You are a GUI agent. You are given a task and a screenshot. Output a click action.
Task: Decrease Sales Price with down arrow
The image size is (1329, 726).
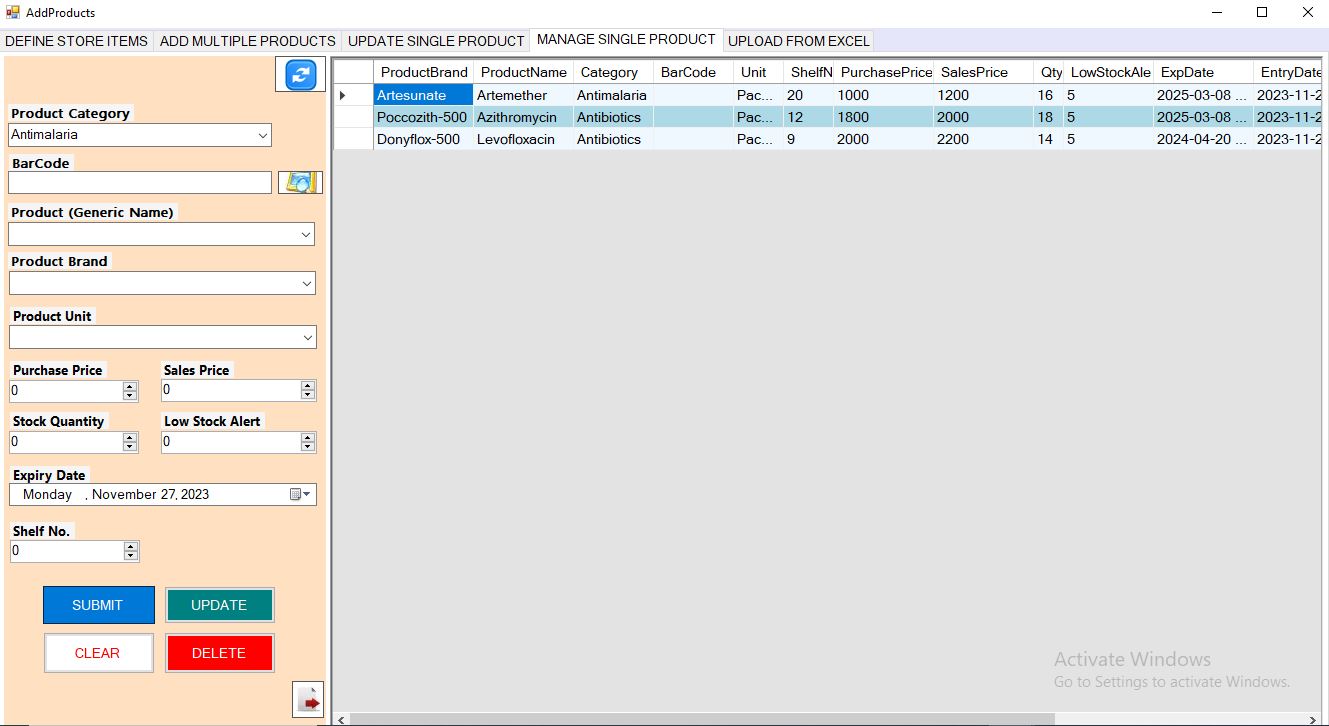pyautogui.click(x=308, y=396)
